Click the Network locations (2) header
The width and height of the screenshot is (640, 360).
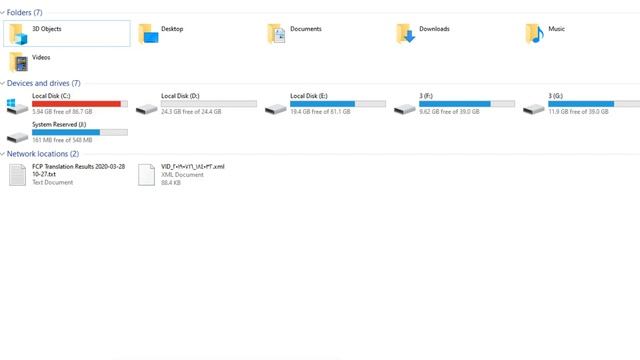click(43, 154)
